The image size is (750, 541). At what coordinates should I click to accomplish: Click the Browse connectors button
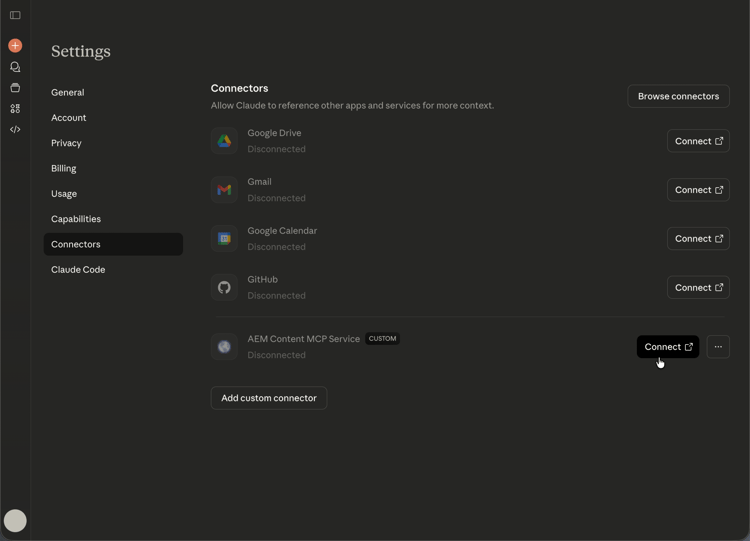[678, 96]
